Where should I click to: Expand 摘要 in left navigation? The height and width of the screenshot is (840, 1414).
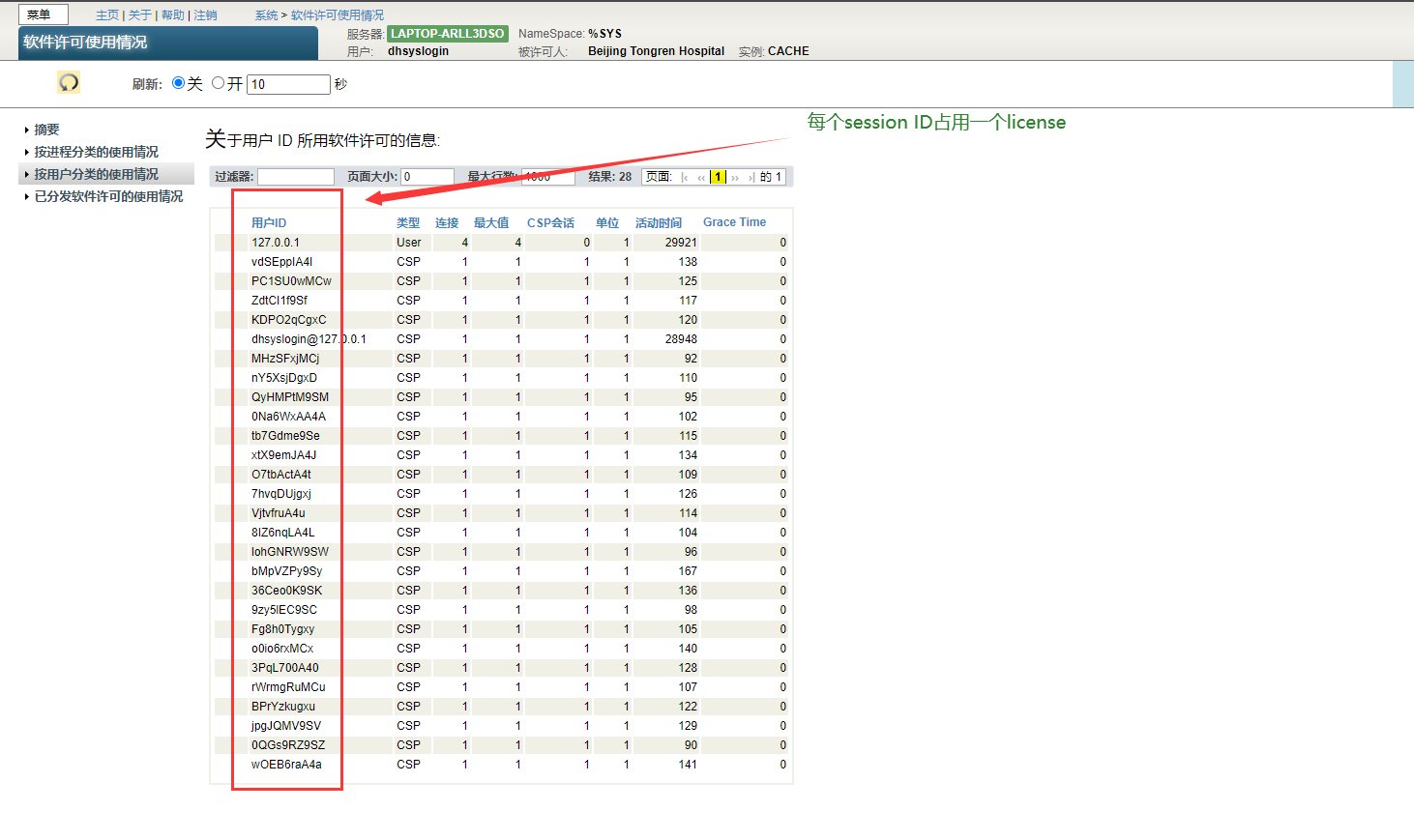46,130
